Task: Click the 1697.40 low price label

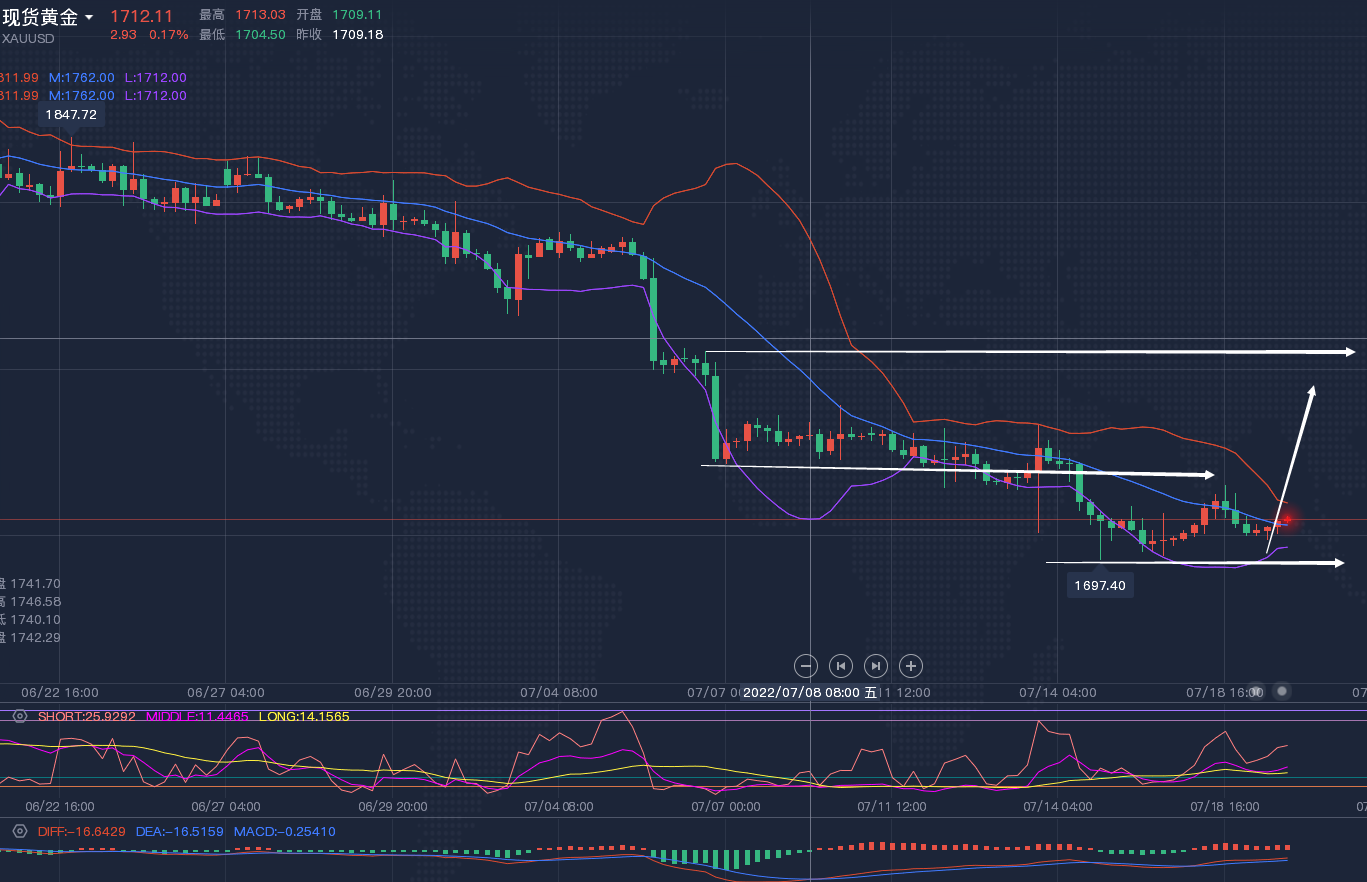Action: point(1100,585)
